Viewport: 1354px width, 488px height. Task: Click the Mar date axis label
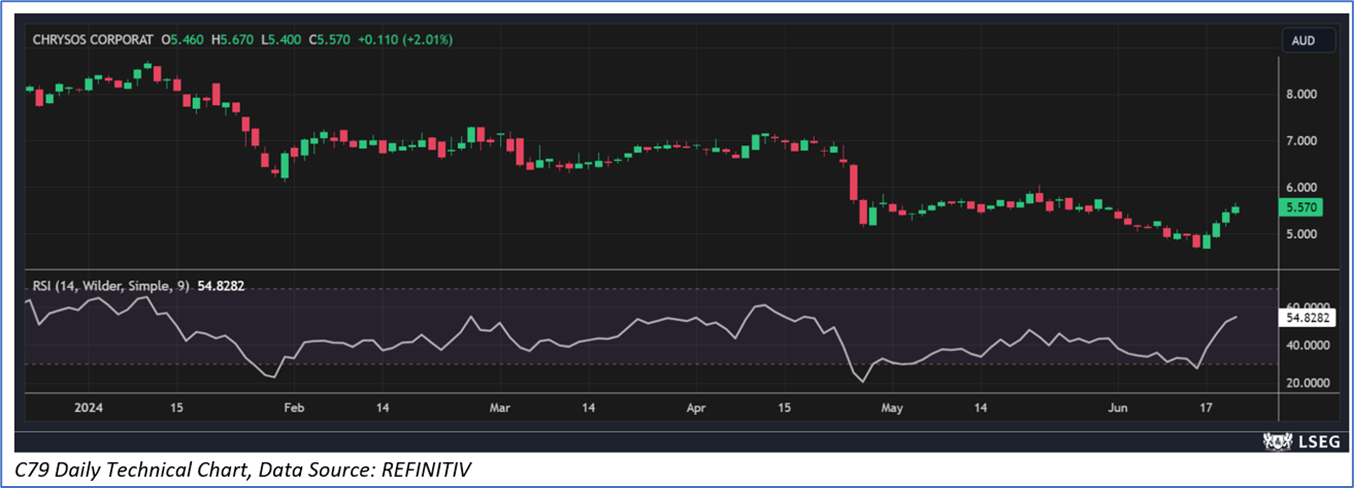tap(501, 408)
